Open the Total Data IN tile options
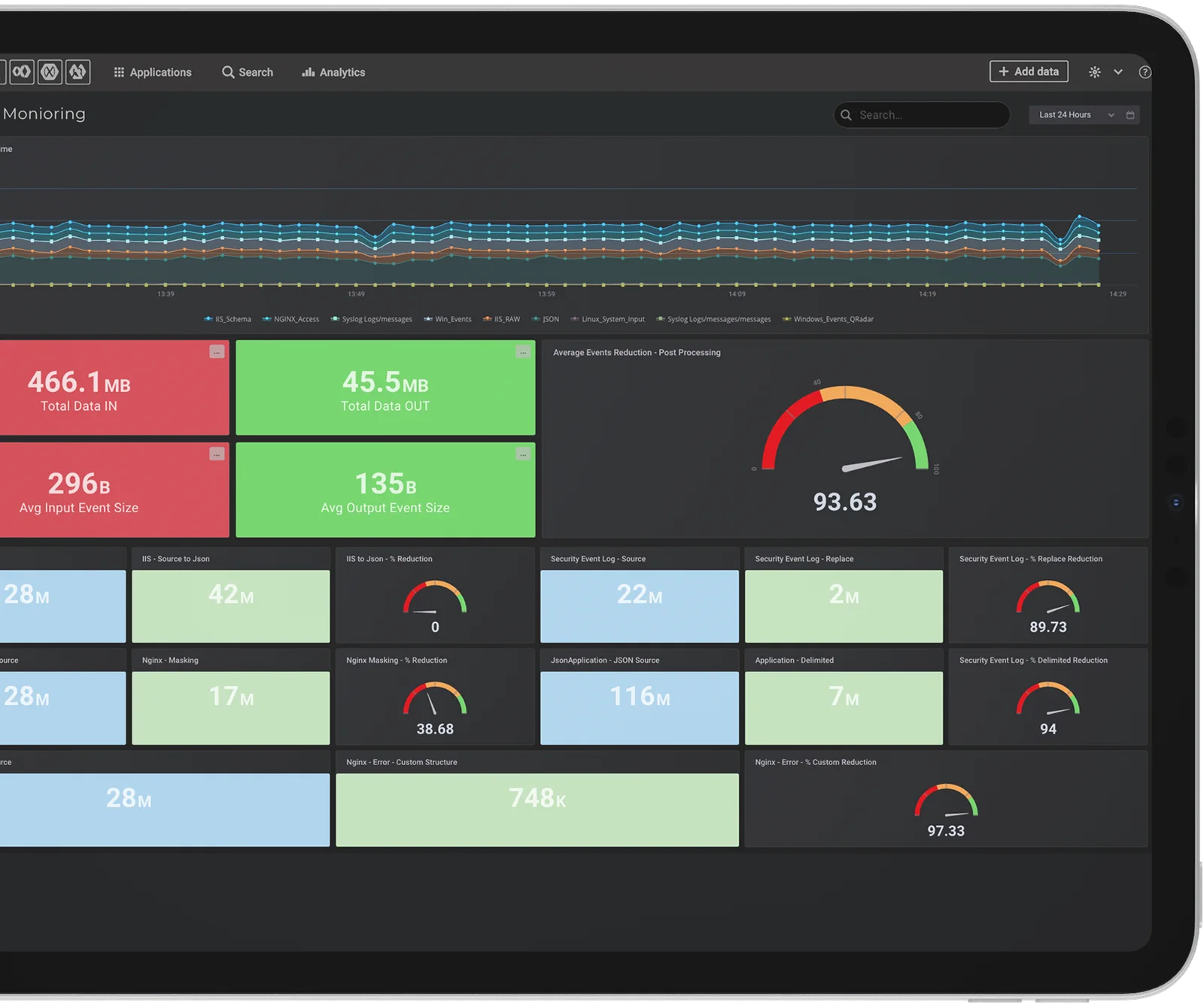1204x1005 pixels. [x=217, y=352]
